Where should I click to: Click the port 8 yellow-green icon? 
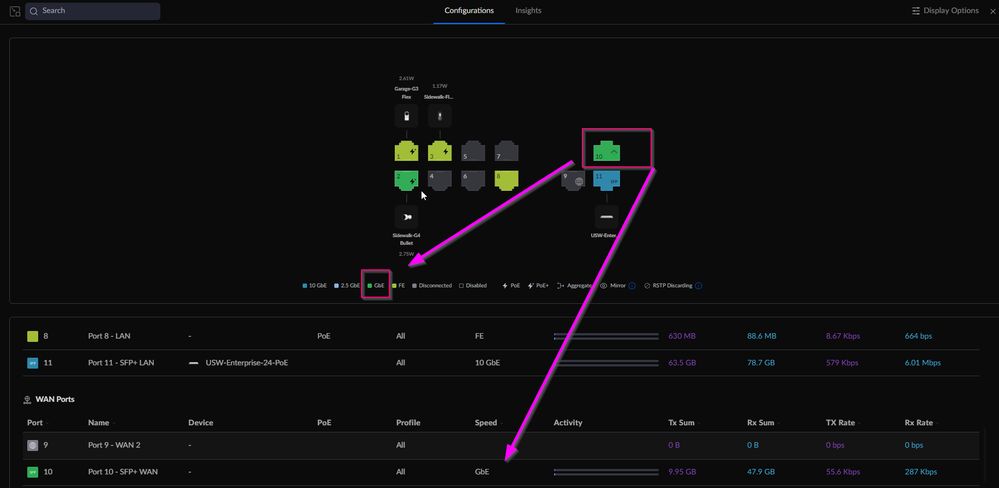(508, 181)
